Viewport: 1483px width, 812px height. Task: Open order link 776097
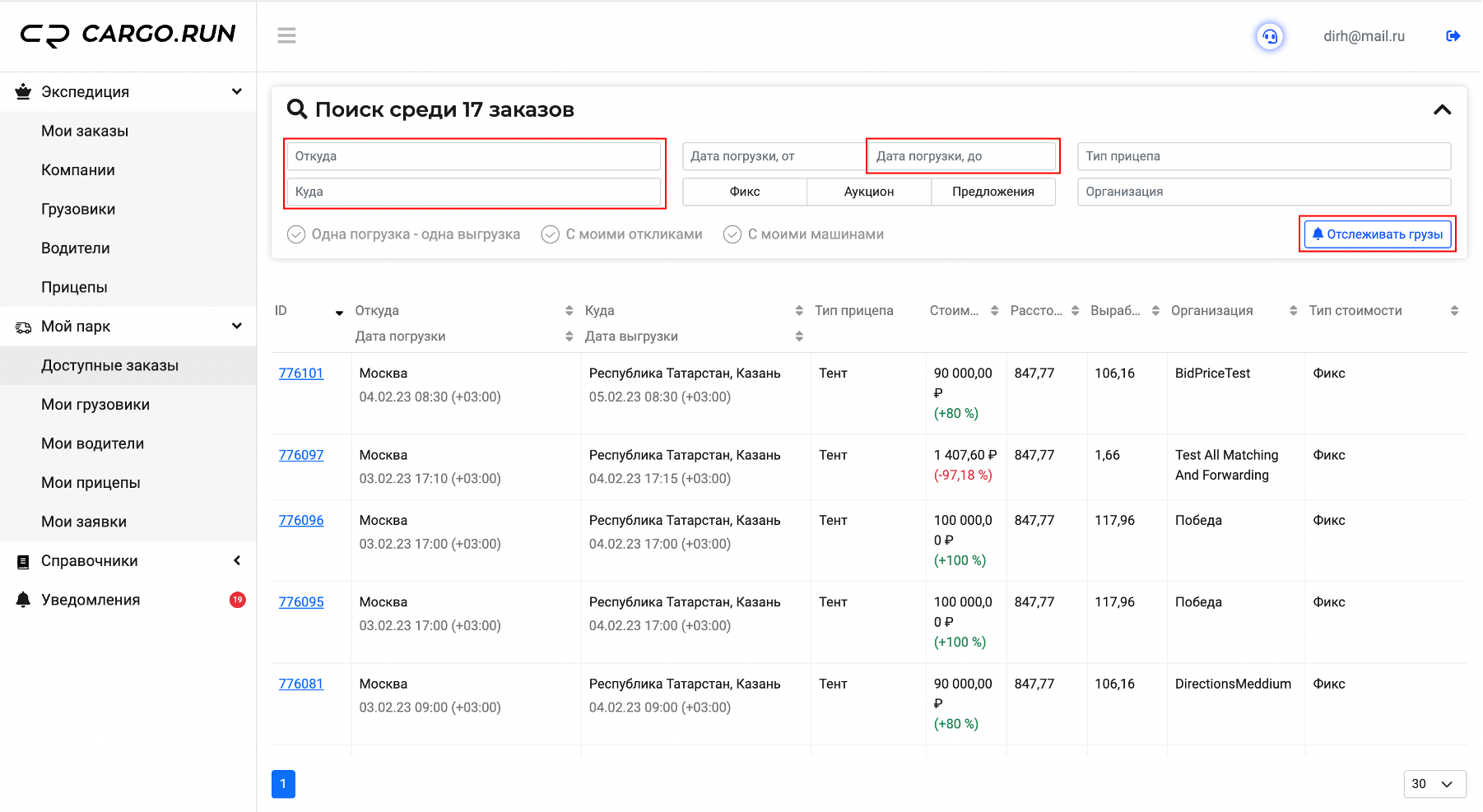(x=301, y=455)
